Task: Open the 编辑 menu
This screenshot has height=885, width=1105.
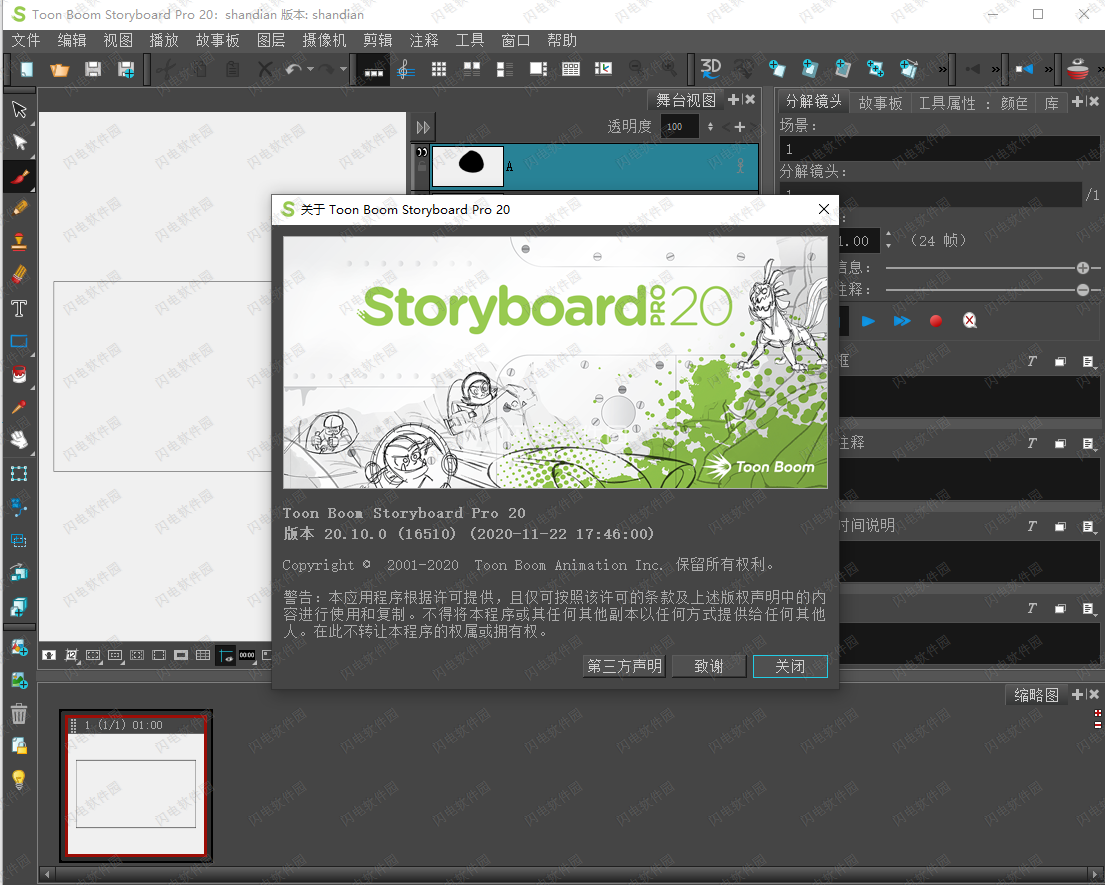Action: tap(72, 40)
